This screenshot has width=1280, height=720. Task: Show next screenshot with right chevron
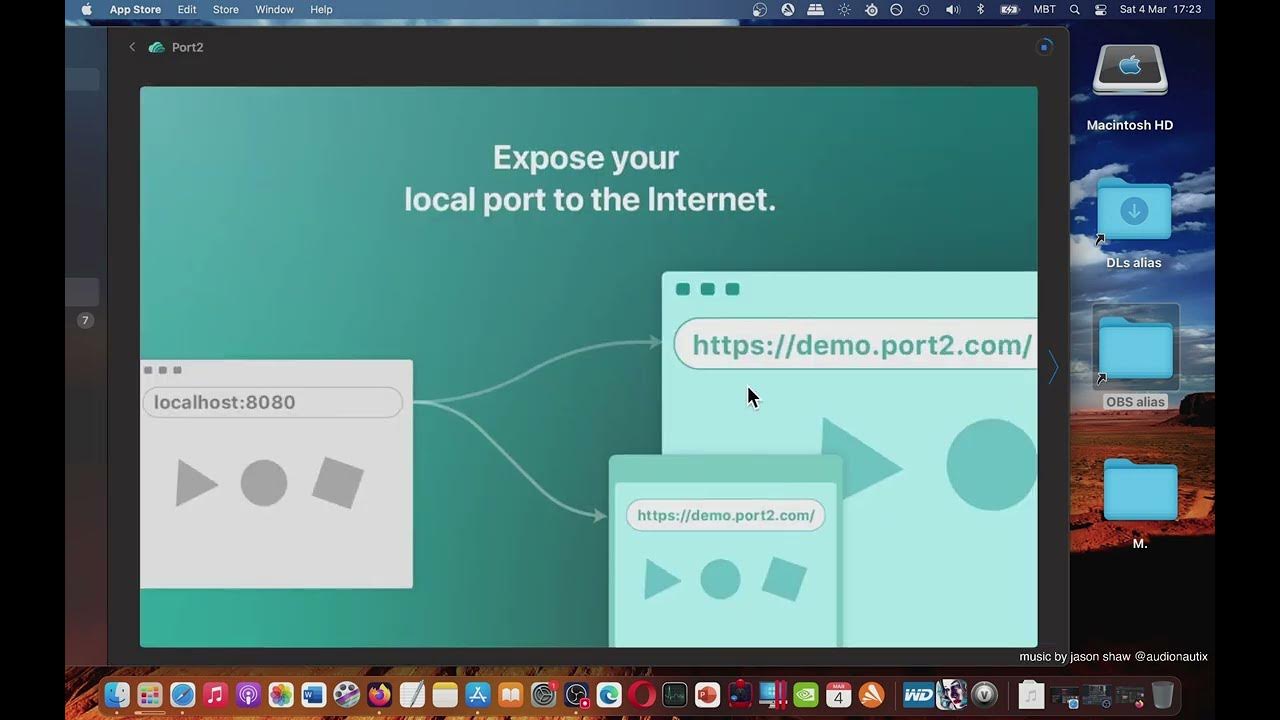click(x=1053, y=368)
